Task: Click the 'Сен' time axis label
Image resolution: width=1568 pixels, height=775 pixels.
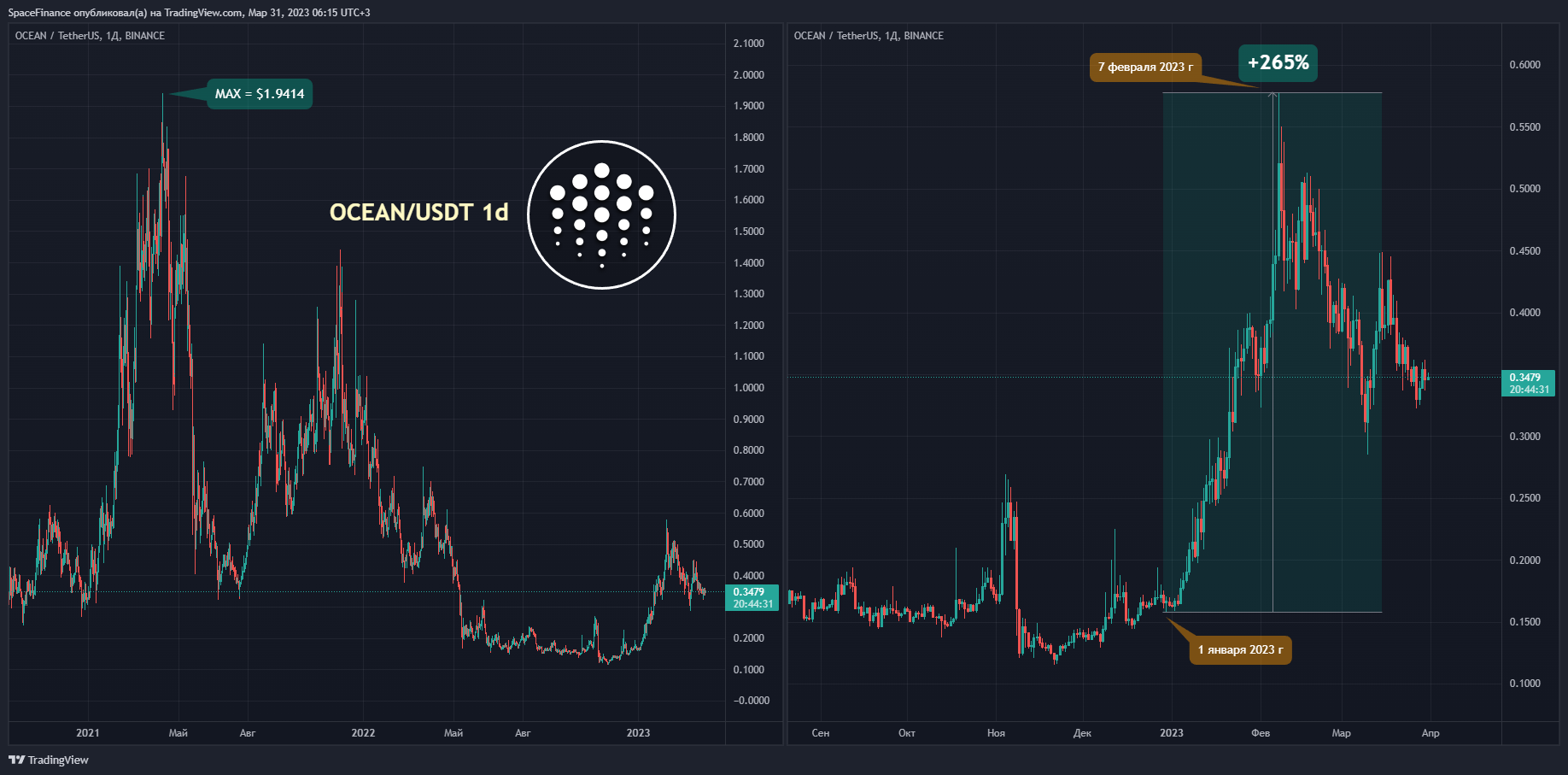Action: pos(821,733)
